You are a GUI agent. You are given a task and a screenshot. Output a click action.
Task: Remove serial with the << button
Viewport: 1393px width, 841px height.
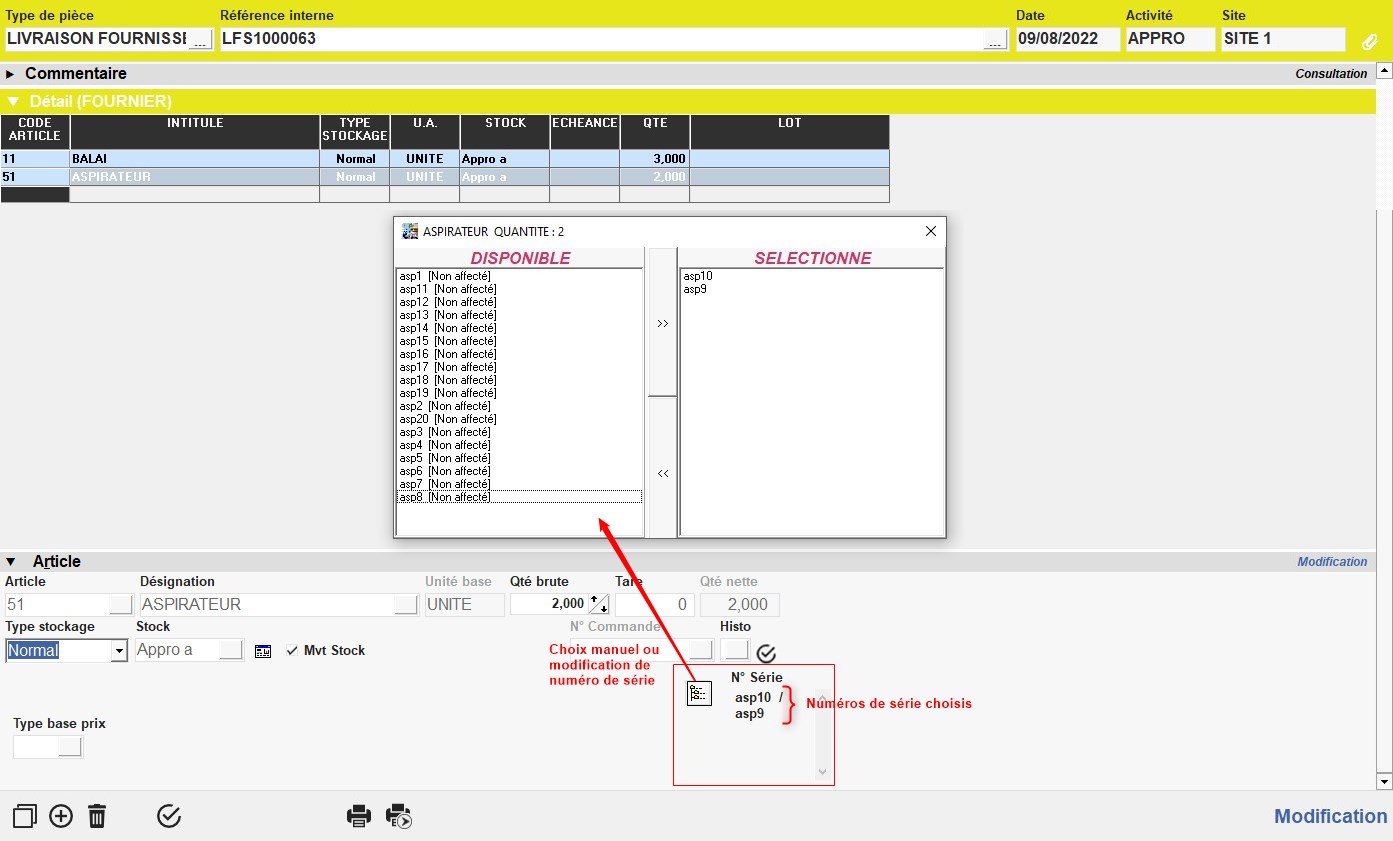pos(662,473)
